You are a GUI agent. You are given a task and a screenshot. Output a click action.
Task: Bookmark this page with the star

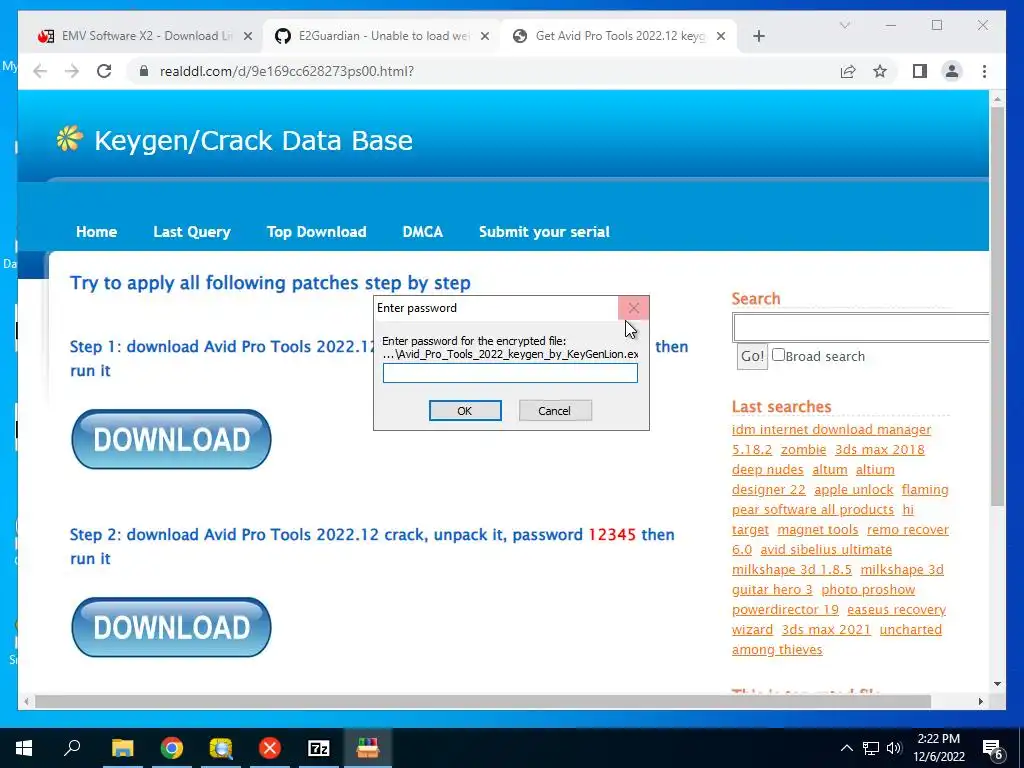[x=880, y=71]
